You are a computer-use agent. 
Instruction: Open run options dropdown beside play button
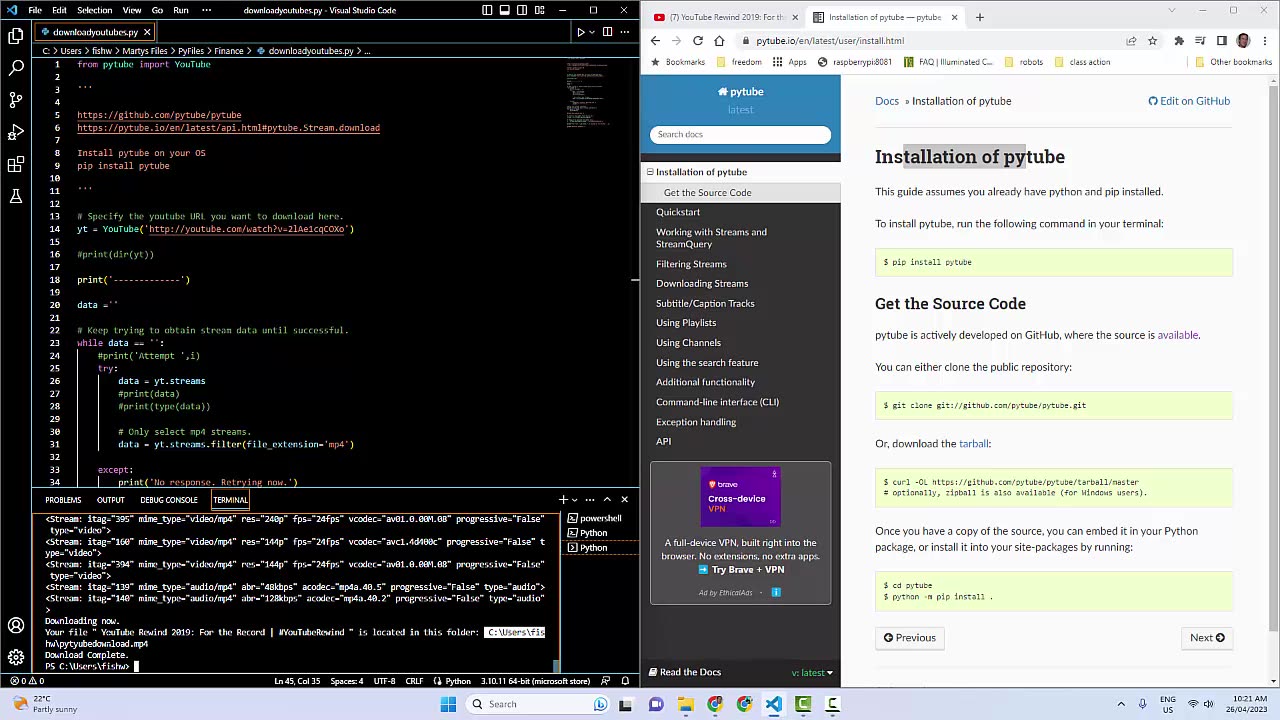point(592,32)
